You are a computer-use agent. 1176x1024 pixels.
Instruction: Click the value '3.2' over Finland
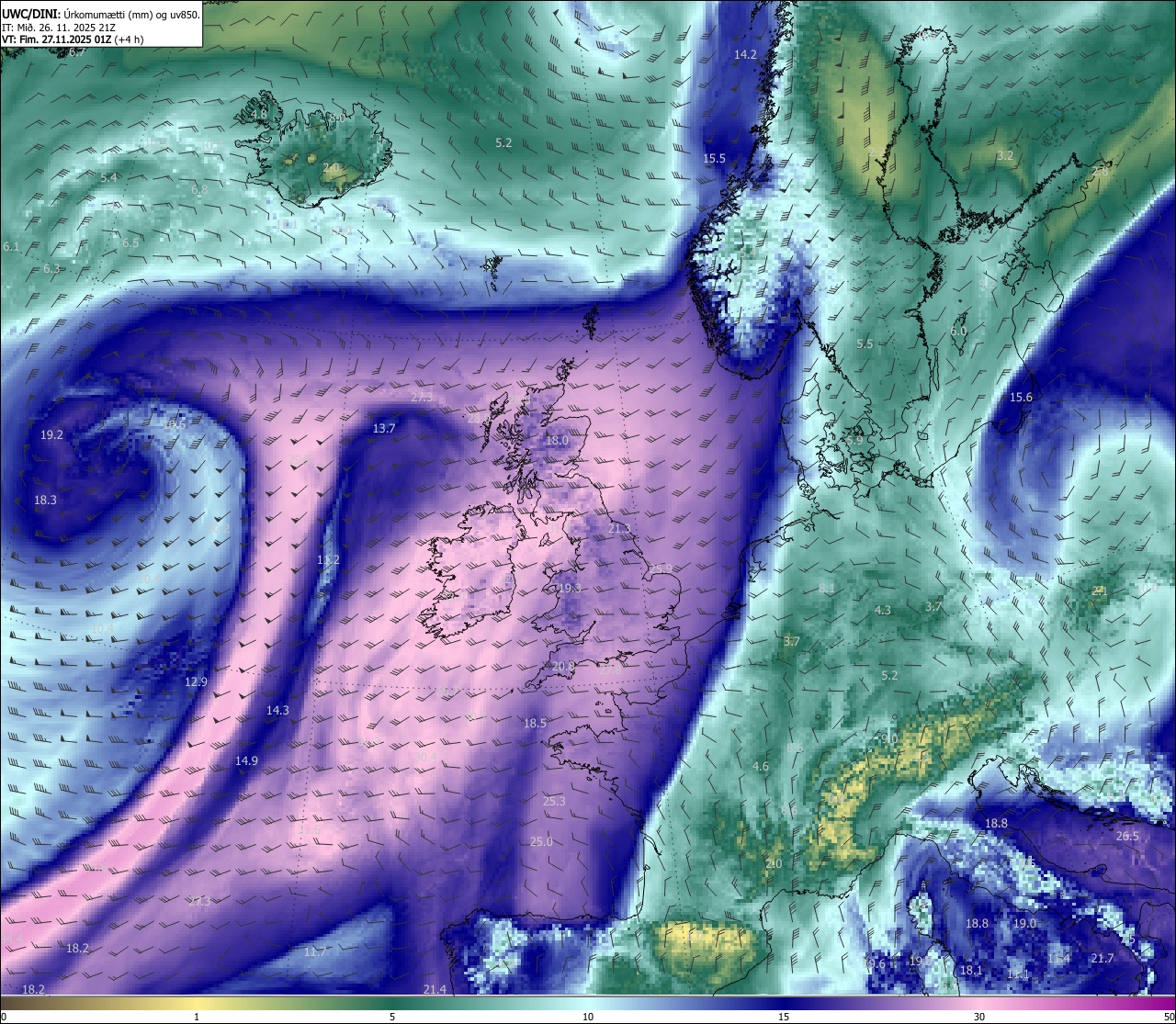(1005, 155)
